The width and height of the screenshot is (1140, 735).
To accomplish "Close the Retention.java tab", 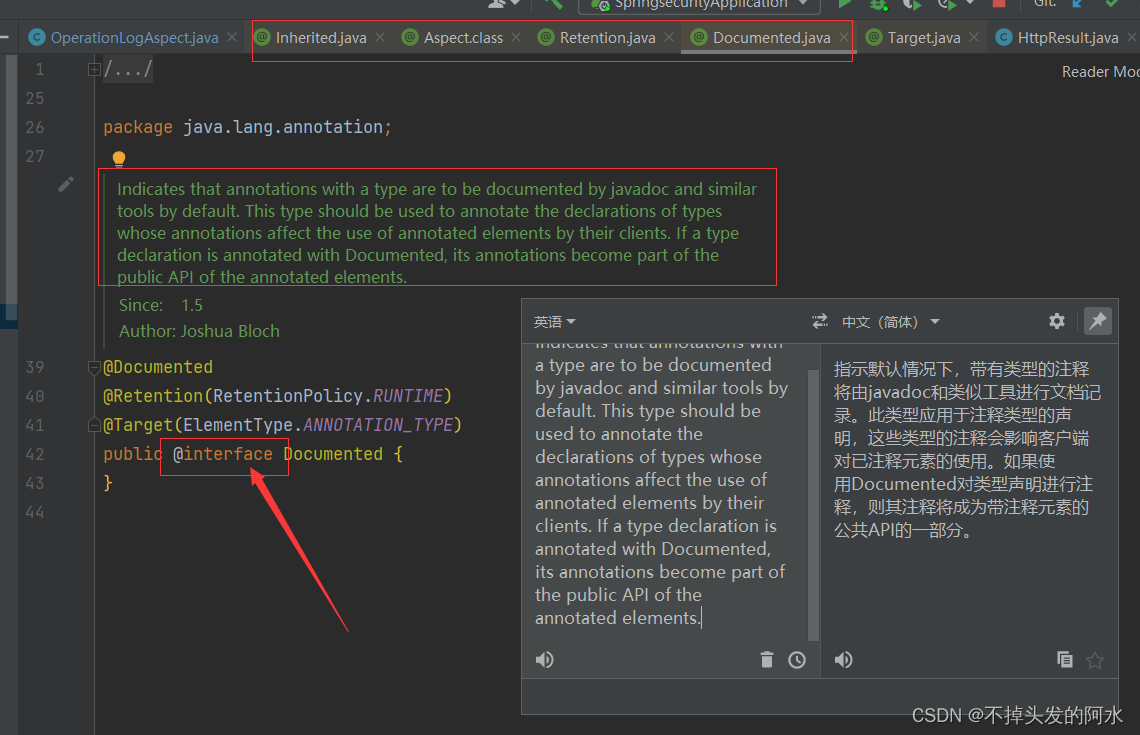I will [669, 37].
